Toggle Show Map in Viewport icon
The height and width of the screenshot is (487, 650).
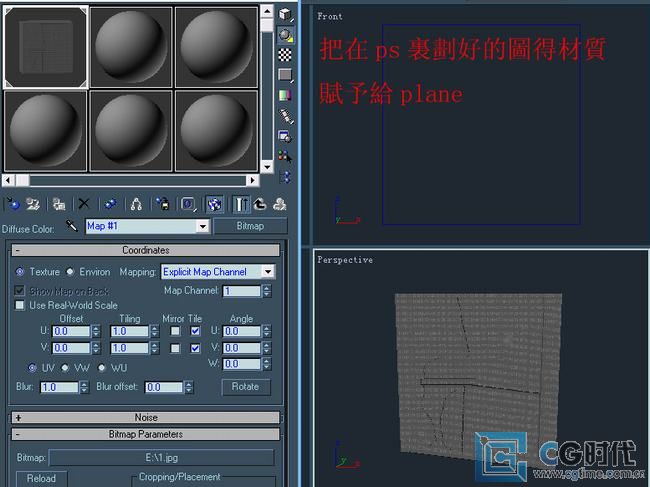[214, 204]
